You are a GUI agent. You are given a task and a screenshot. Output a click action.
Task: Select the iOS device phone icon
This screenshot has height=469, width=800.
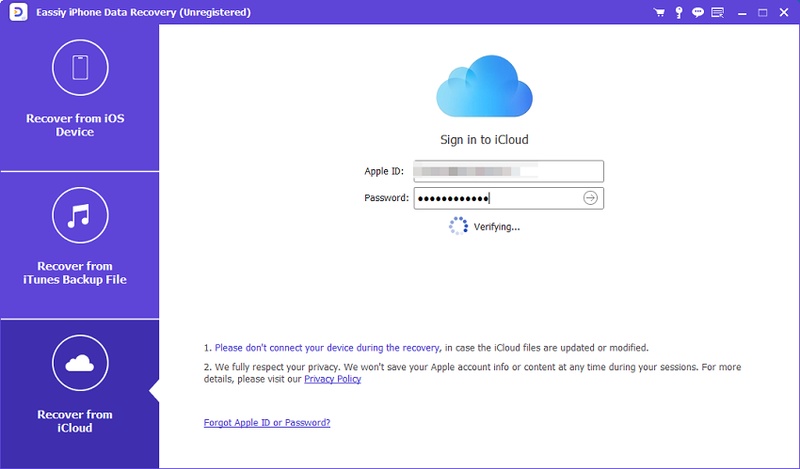click(80, 67)
